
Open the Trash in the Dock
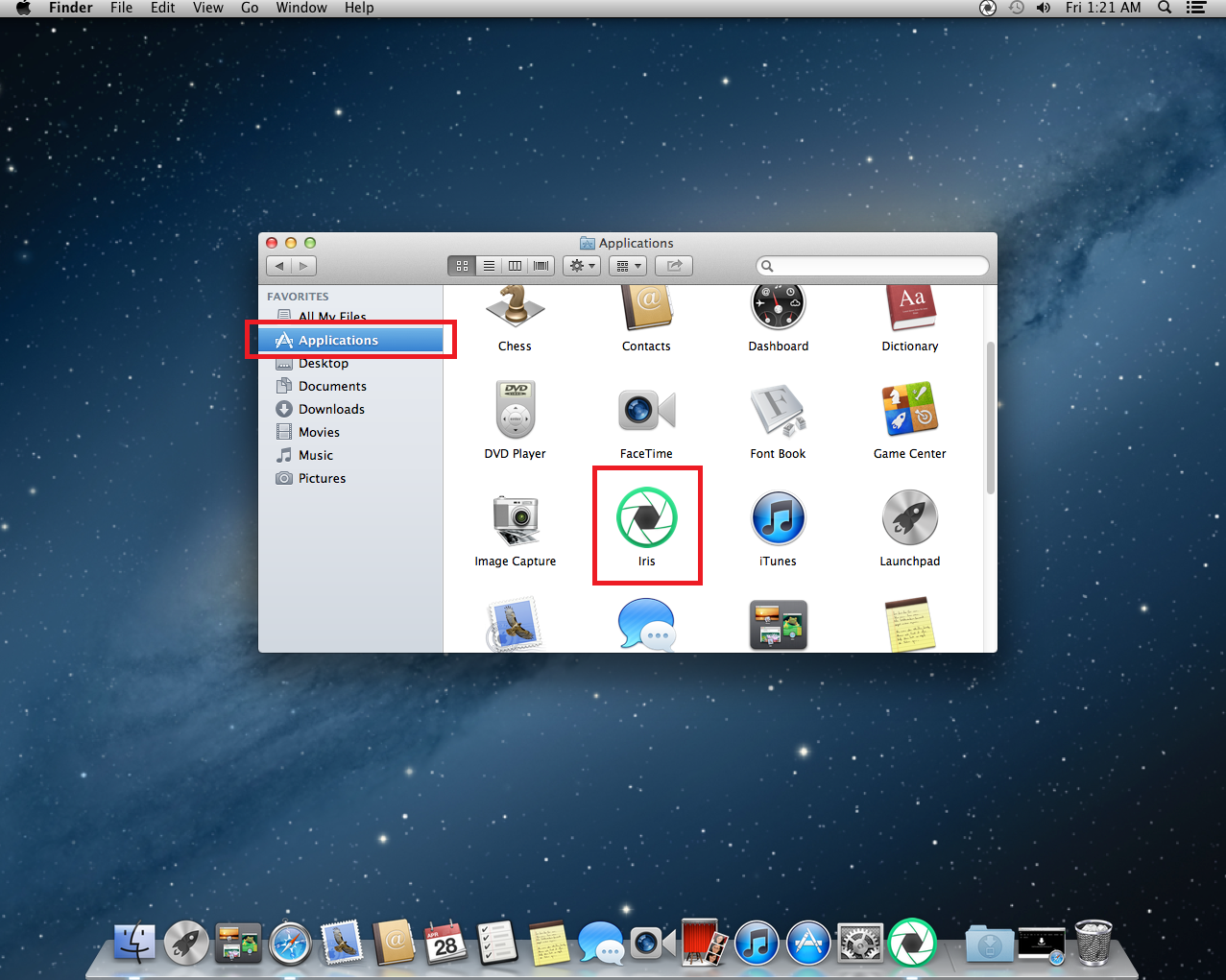tap(1094, 943)
